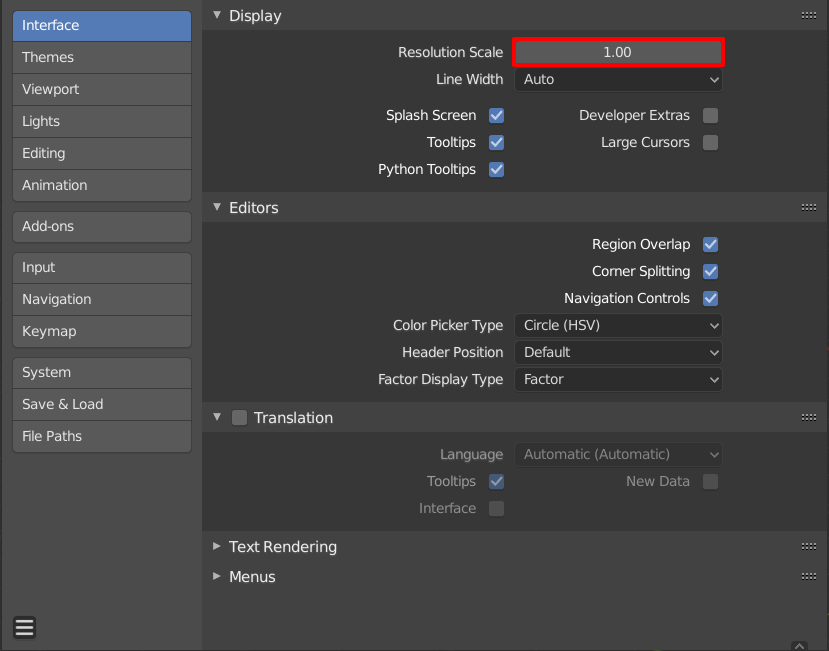The image size is (829, 651).
Task: Click the grip dots next to Translation header
Action: click(808, 417)
